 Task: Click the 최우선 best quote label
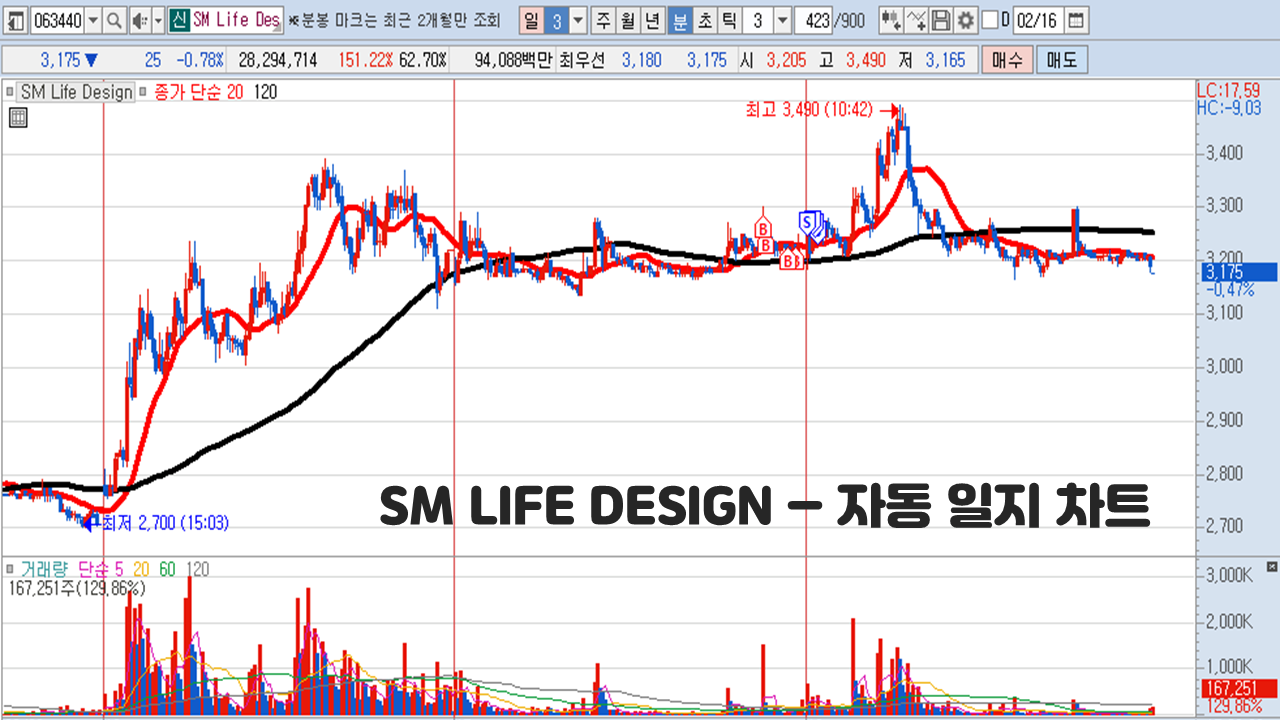coord(581,60)
